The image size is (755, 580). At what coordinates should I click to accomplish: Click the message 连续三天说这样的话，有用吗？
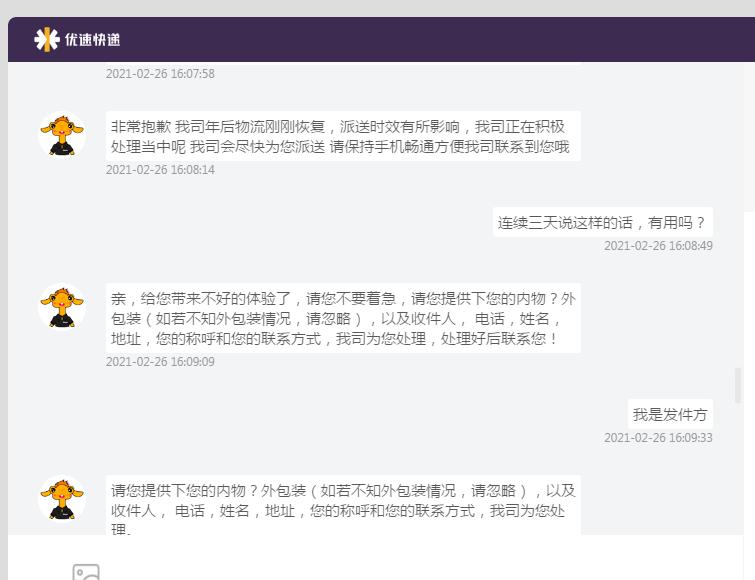click(602, 222)
